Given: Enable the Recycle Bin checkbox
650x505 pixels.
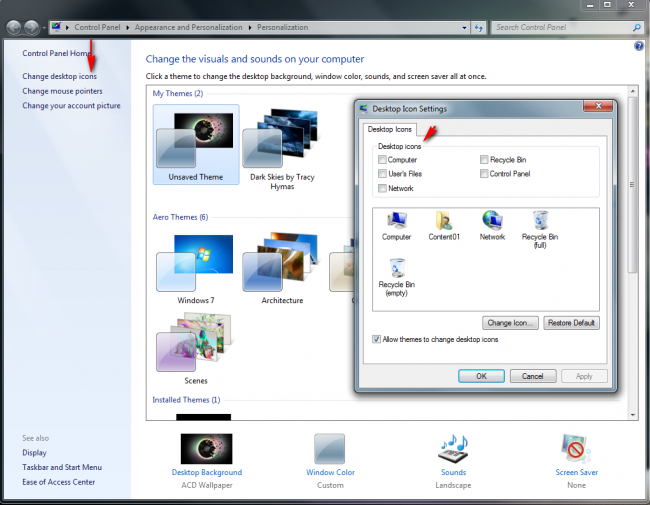Looking at the screenshot, I should 484,160.
